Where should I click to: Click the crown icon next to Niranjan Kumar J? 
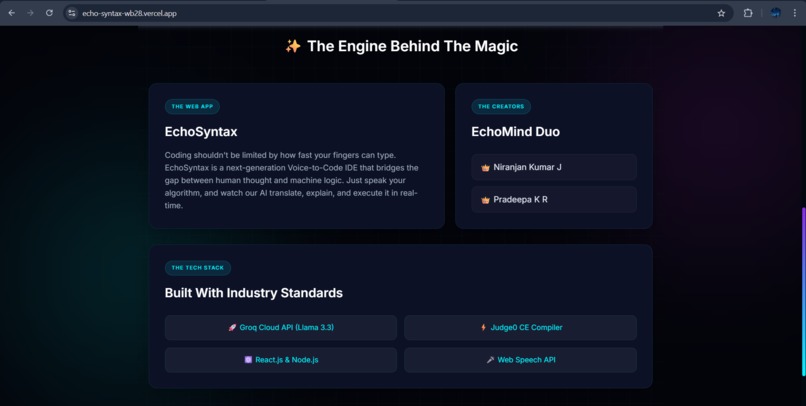pos(485,168)
